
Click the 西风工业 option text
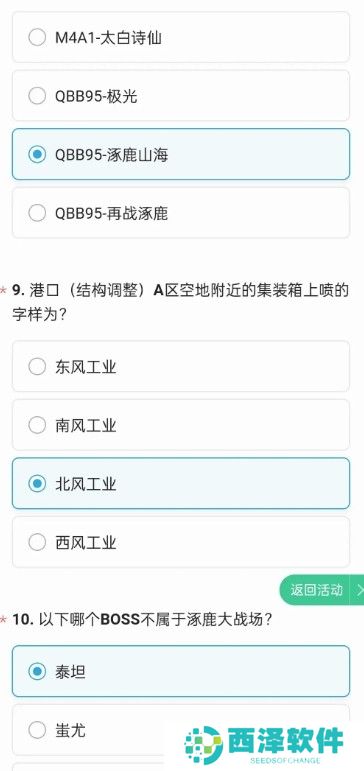pos(86,542)
